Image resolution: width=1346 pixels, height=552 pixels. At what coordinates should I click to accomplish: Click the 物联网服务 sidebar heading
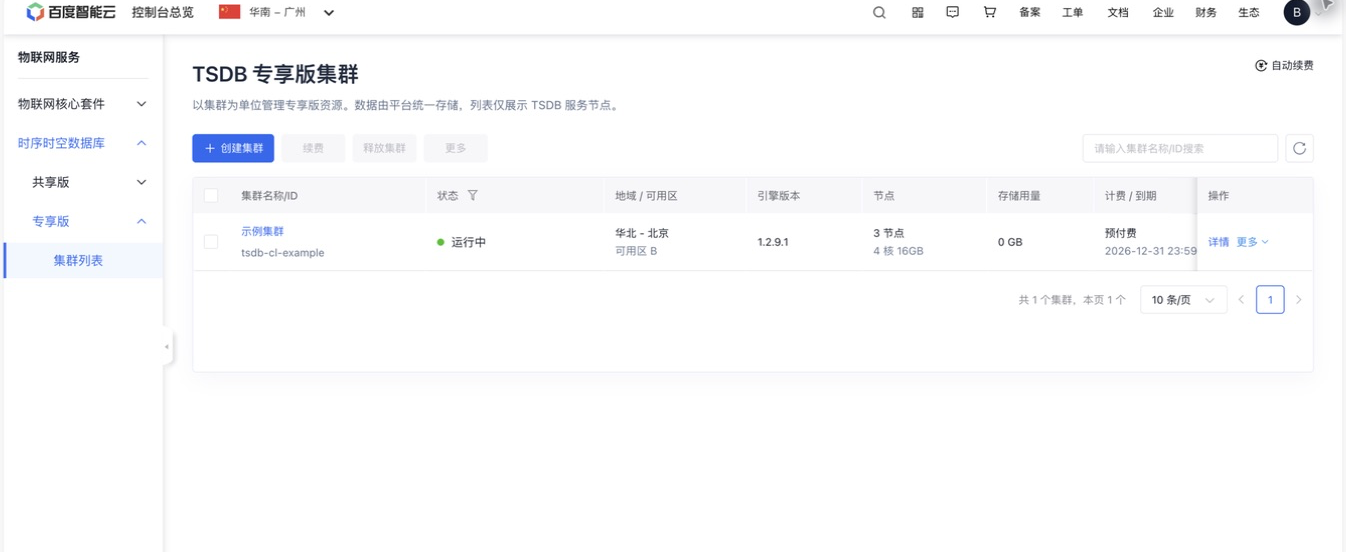coord(49,57)
